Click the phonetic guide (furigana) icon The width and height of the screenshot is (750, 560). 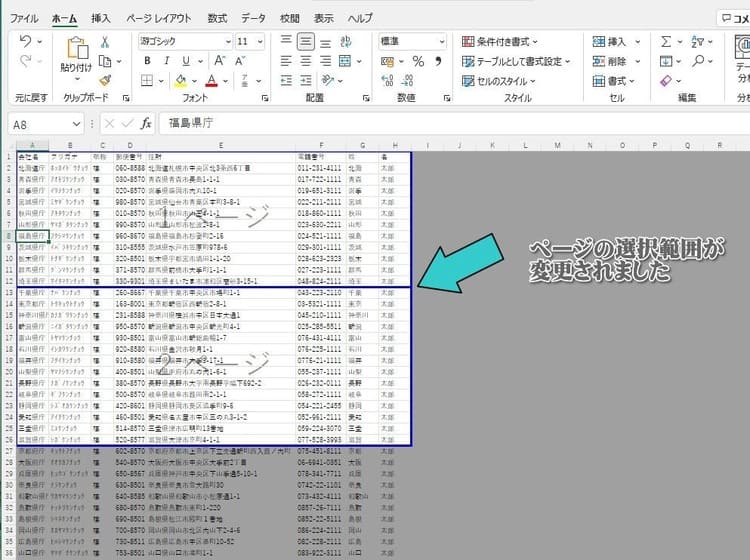244,80
